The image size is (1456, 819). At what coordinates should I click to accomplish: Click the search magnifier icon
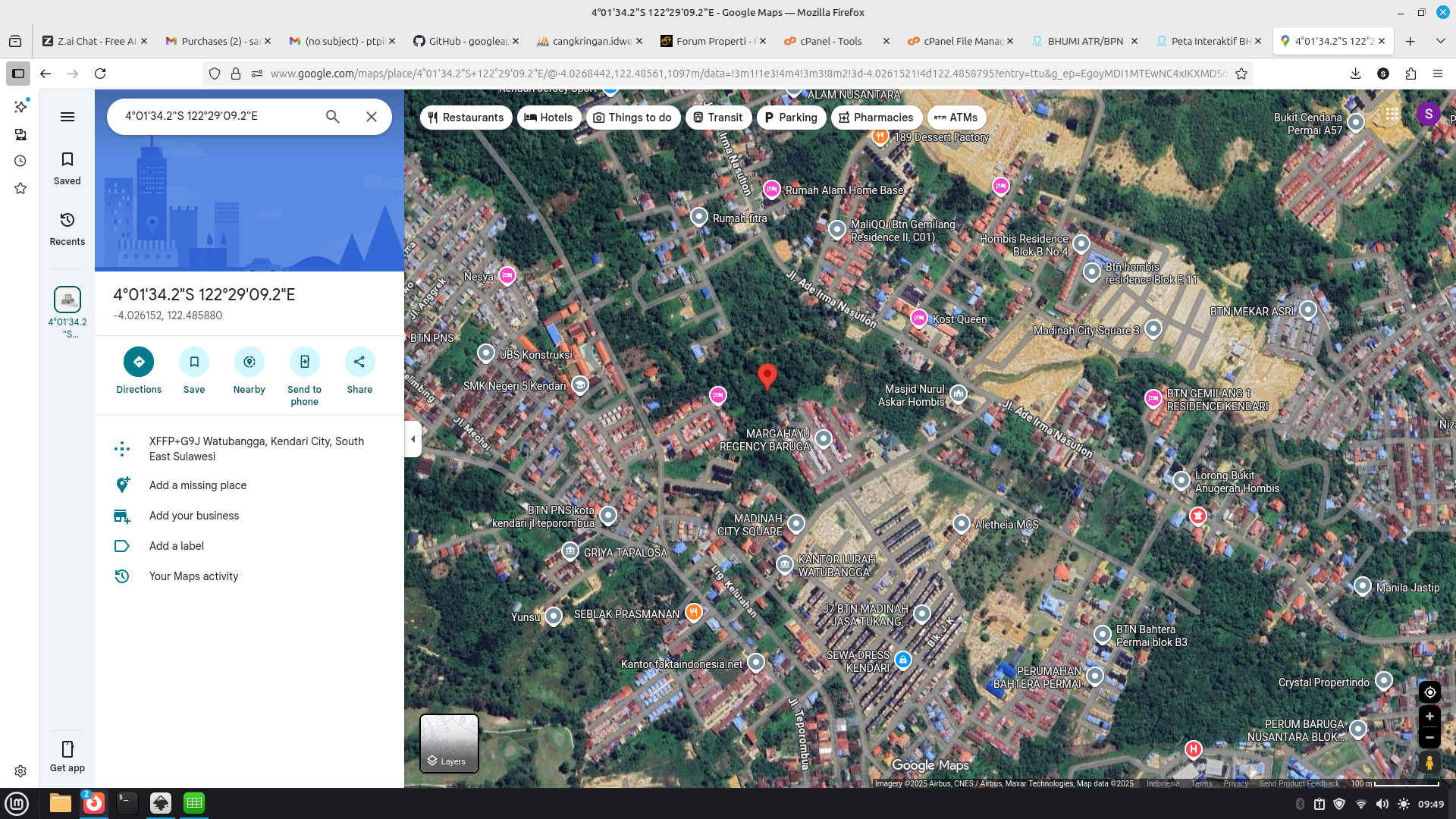coord(332,116)
